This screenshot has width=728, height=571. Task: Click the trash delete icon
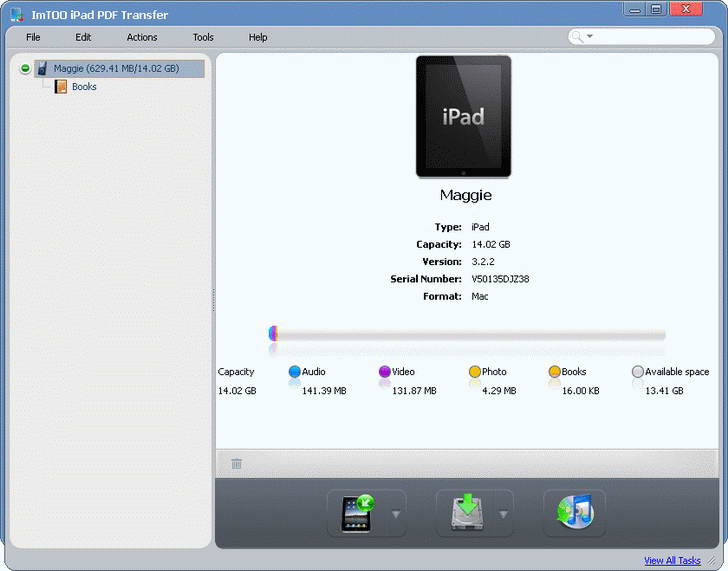click(237, 464)
